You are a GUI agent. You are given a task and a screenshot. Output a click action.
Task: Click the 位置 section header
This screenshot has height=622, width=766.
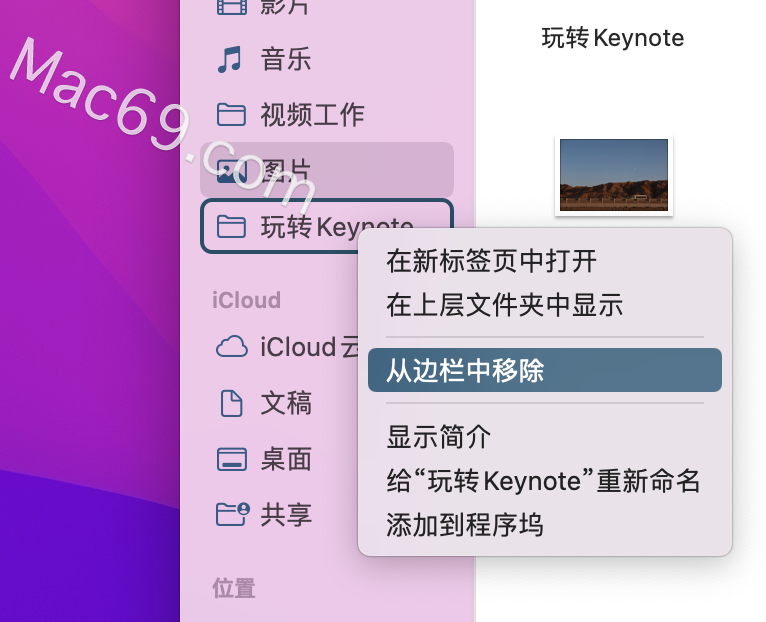[234, 588]
